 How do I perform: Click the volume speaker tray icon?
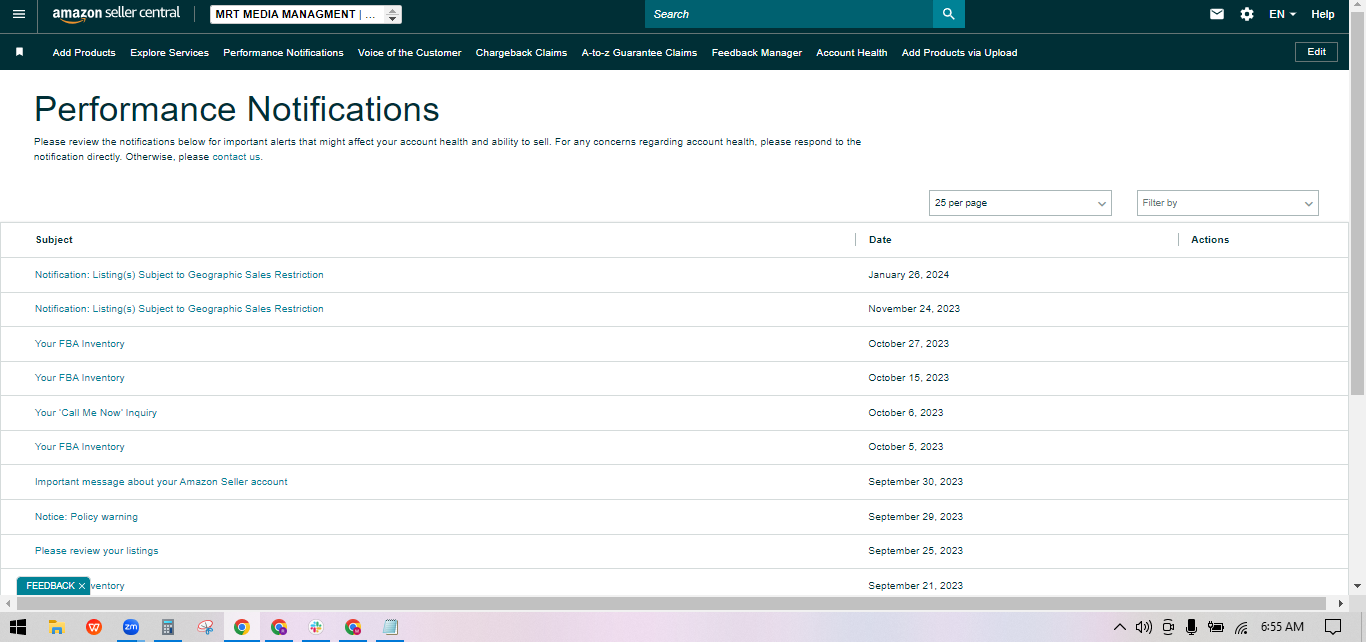tap(1144, 627)
